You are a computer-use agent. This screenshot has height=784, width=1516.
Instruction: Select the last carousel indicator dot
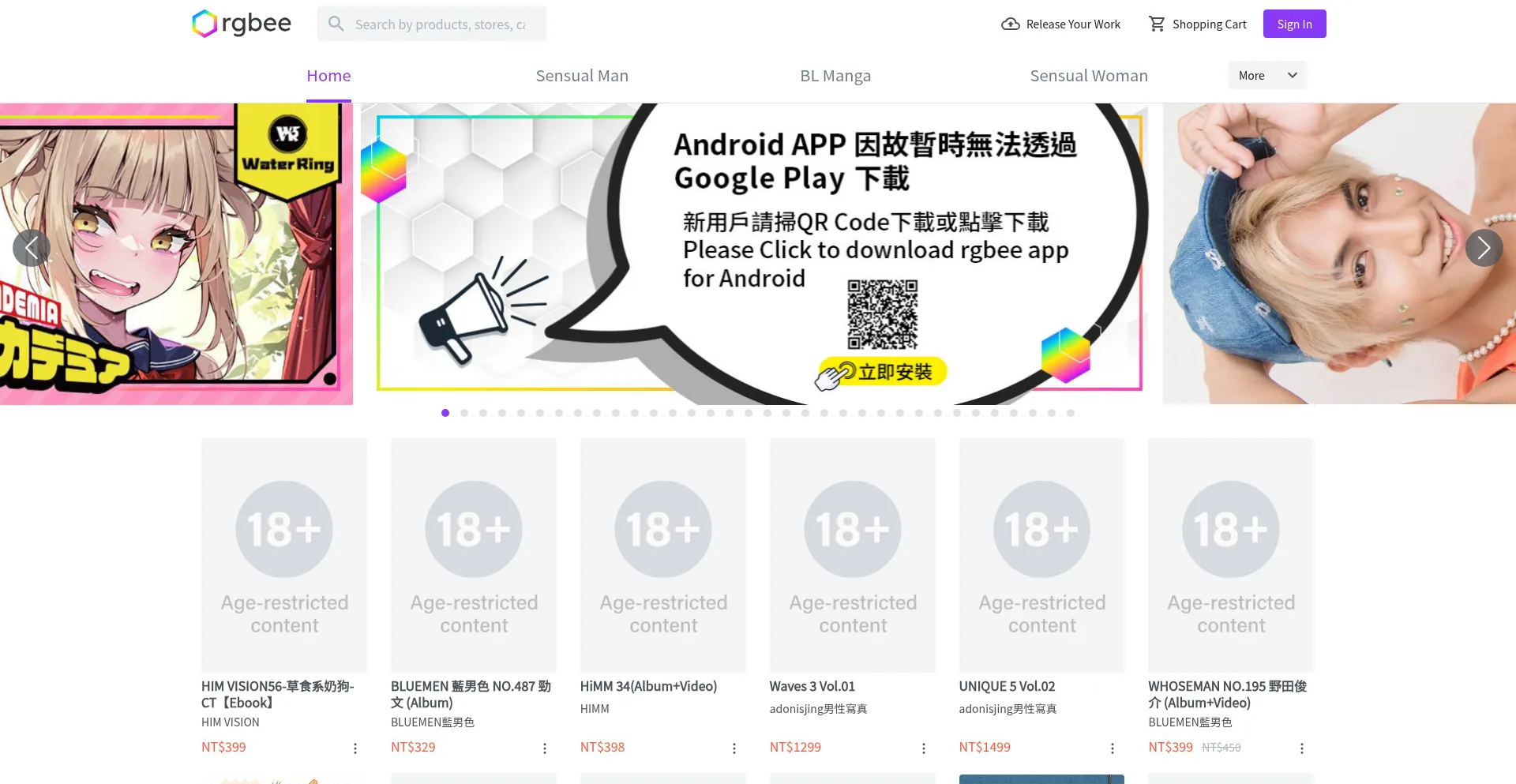[x=1071, y=413]
